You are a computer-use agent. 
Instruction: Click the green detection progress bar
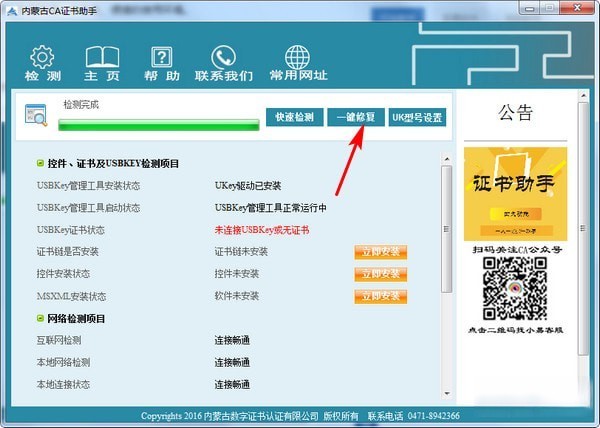click(158, 125)
